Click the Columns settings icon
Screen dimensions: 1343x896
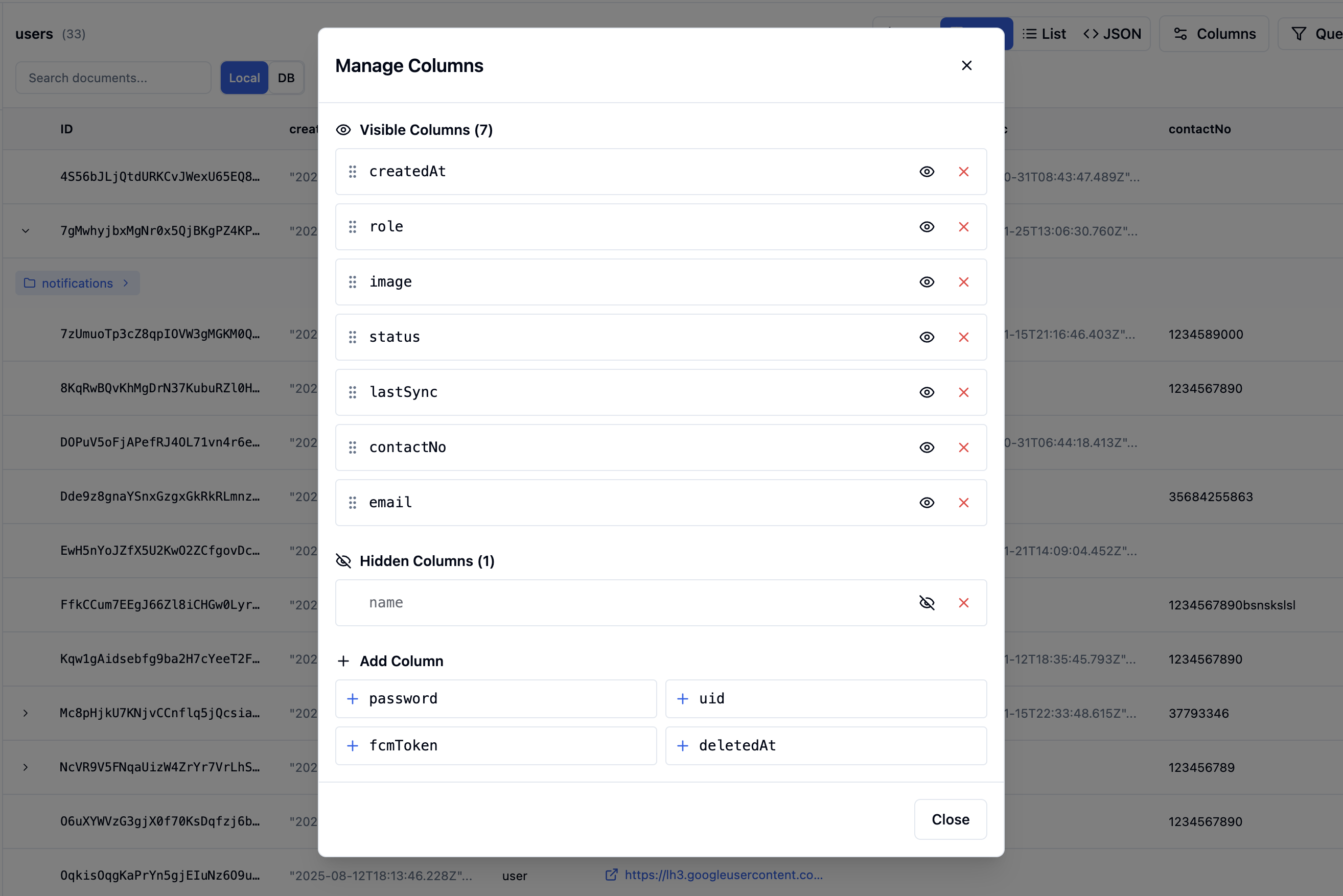1179,33
